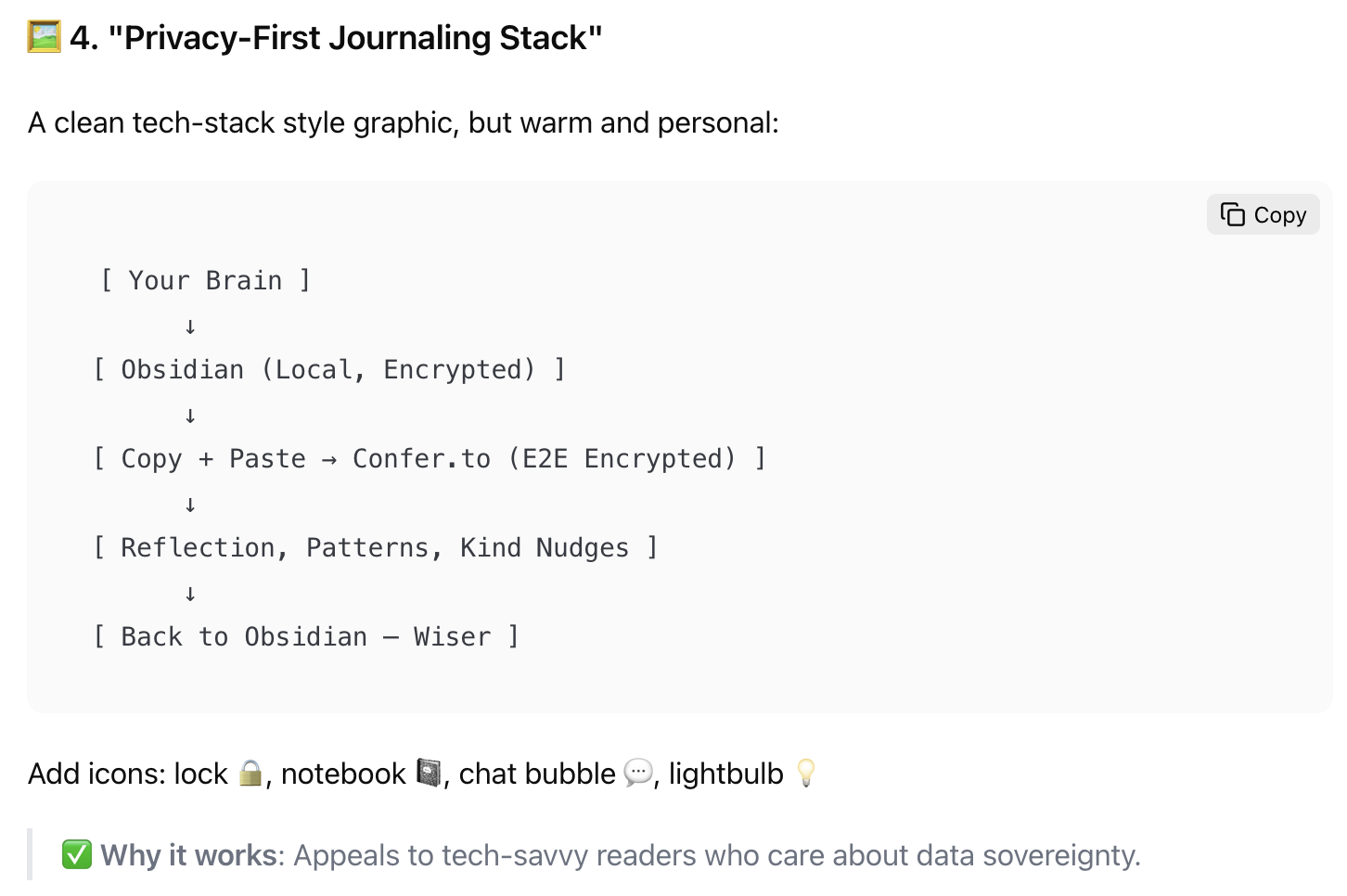Click the notebook emoji icon
1347x896 pixels.
[x=428, y=773]
